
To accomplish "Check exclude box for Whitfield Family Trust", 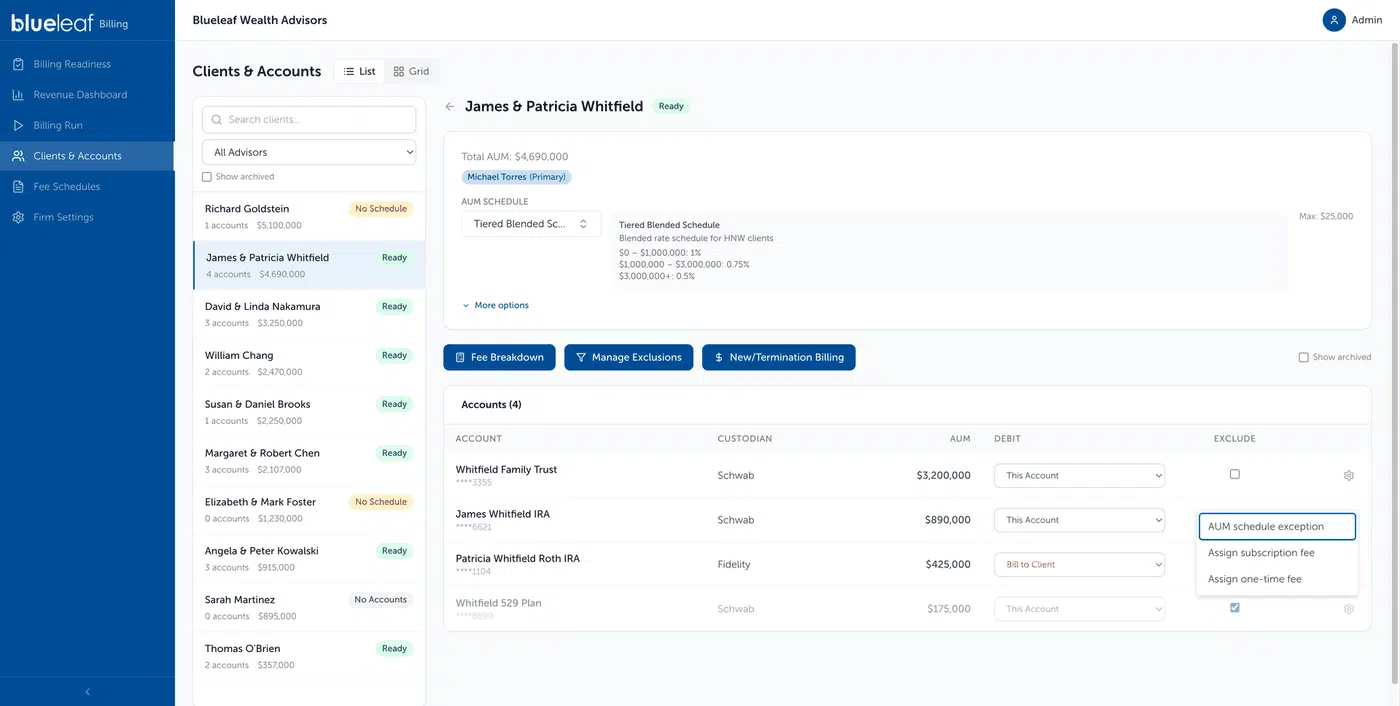I will click(x=1235, y=474).
